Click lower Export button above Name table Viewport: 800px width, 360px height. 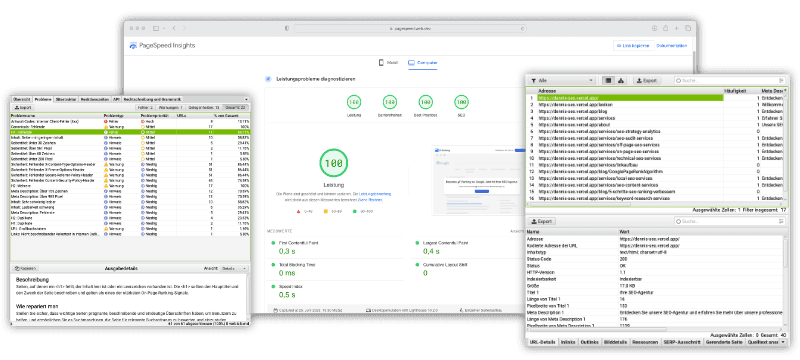click(x=541, y=221)
